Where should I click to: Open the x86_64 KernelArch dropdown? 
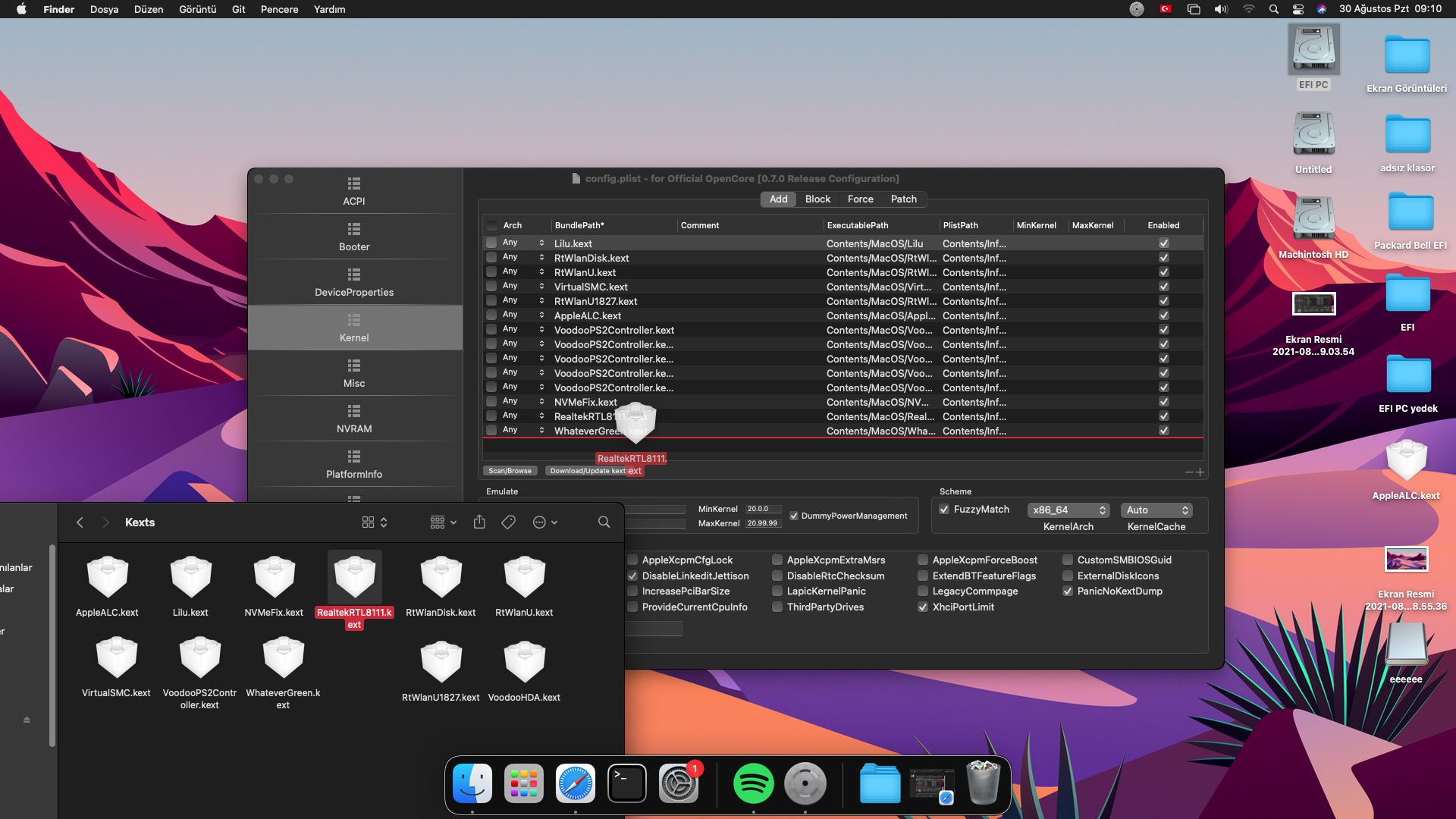1069,510
